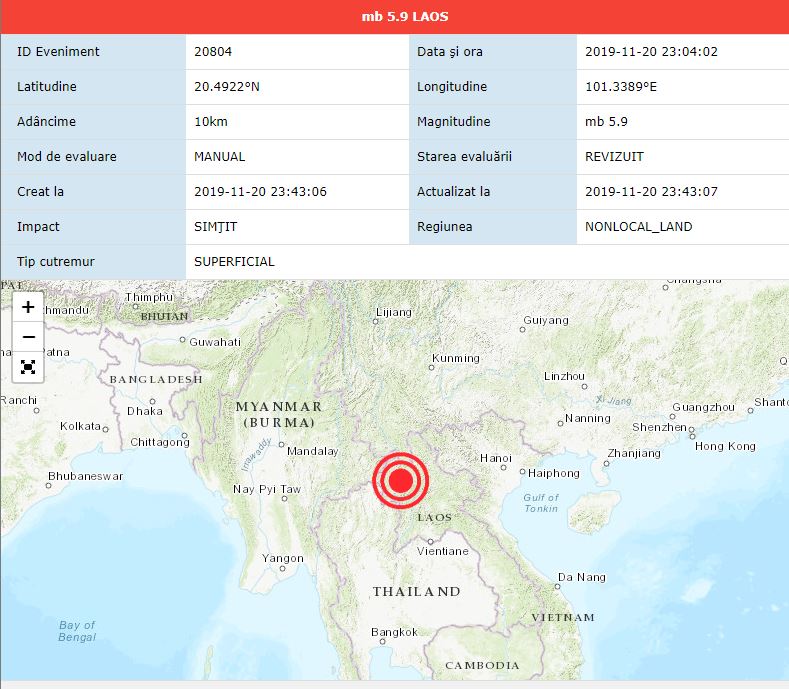789x689 pixels.
Task: Click the NONLOCAL_LAND region value
Action: tap(638, 227)
